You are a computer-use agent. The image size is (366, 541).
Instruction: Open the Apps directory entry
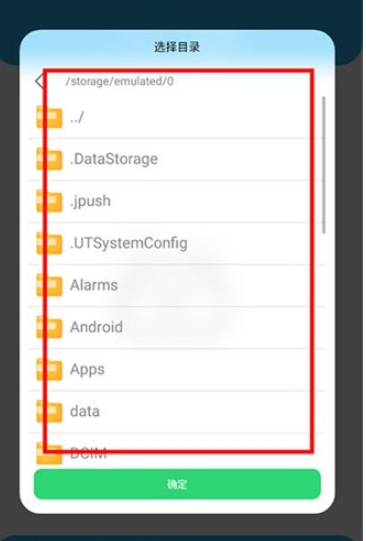[x=177, y=370]
